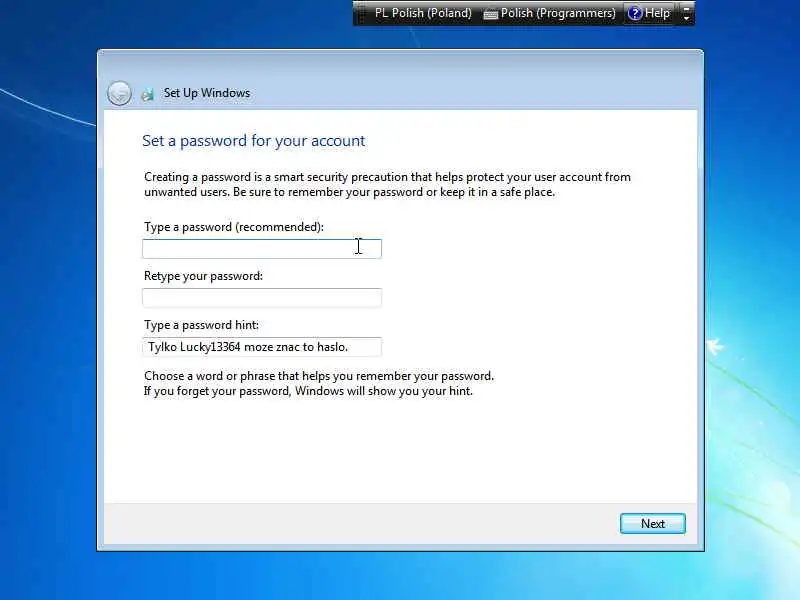Click the Type a password (recommended) label
This screenshot has height=600, width=800.
(234, 227)
